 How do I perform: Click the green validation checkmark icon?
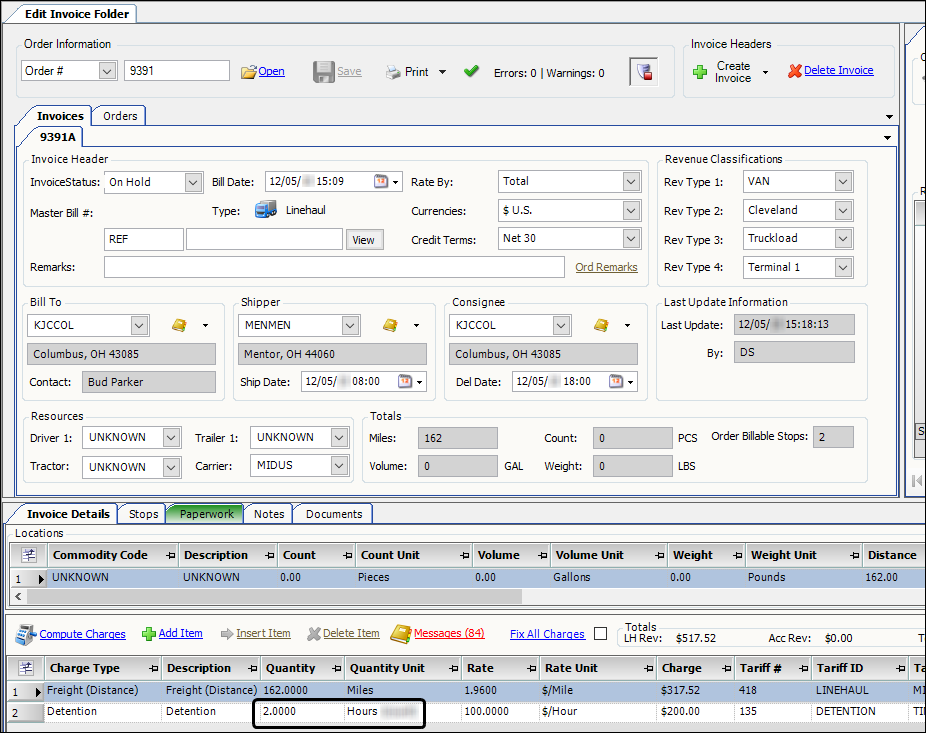[x=472, y=72]
